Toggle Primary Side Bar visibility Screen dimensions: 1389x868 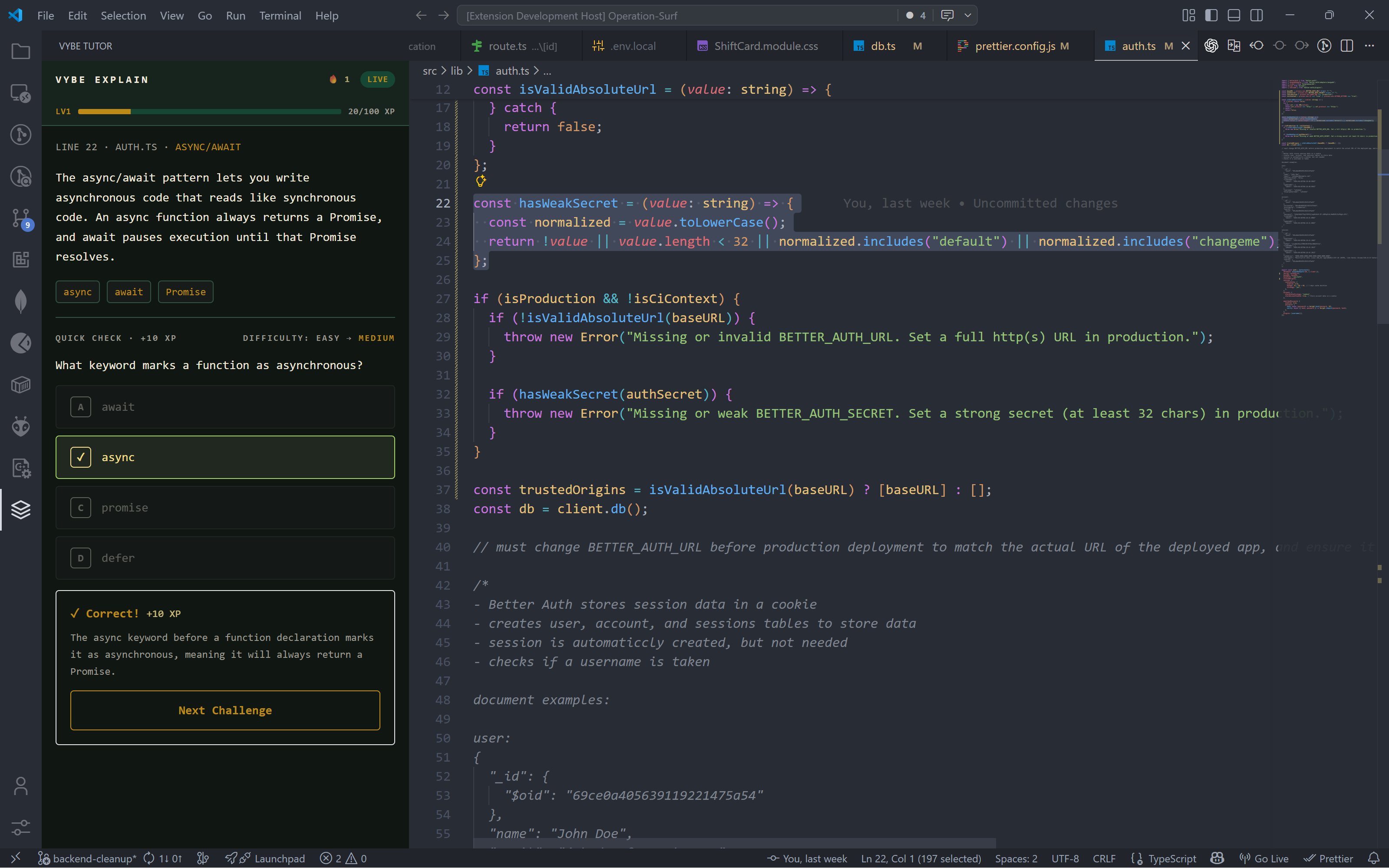[1211, 16]
